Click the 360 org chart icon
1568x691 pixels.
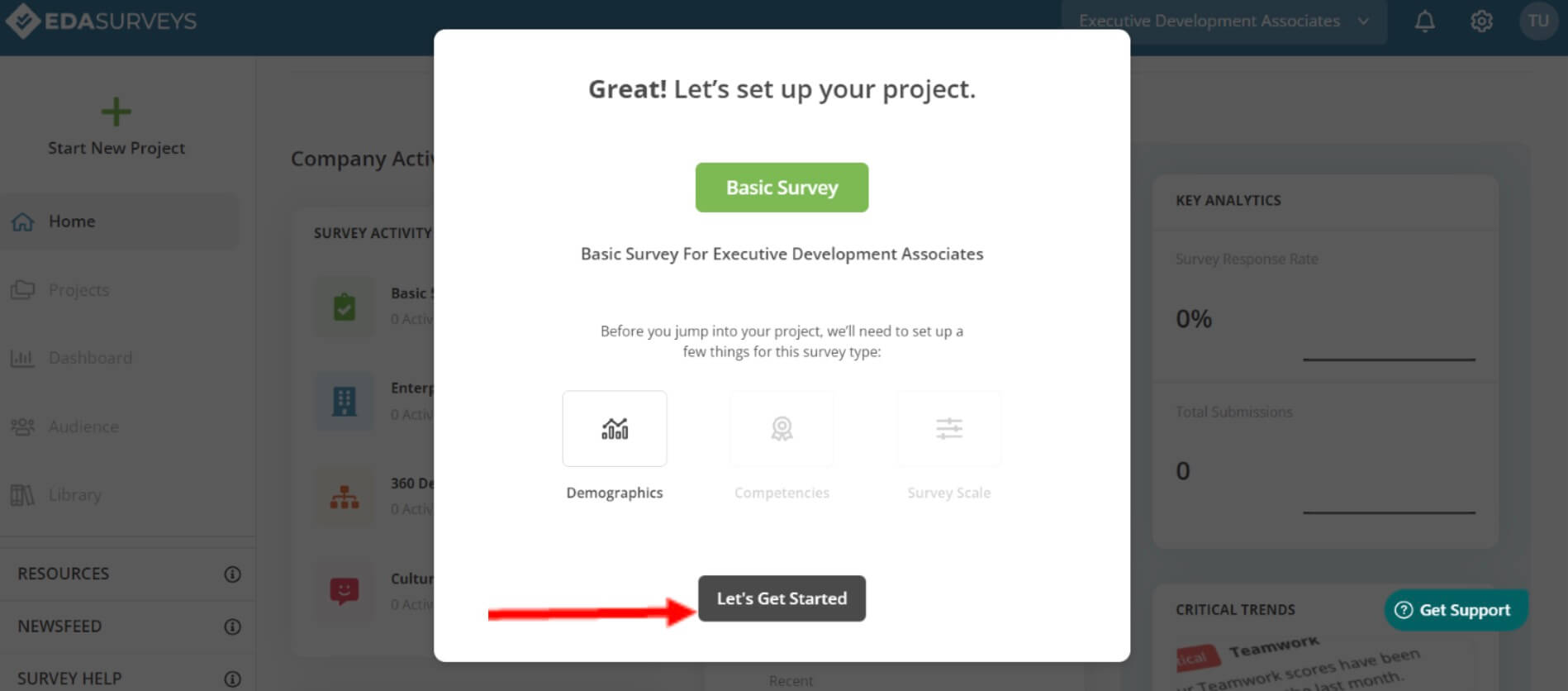click(344, 497)
